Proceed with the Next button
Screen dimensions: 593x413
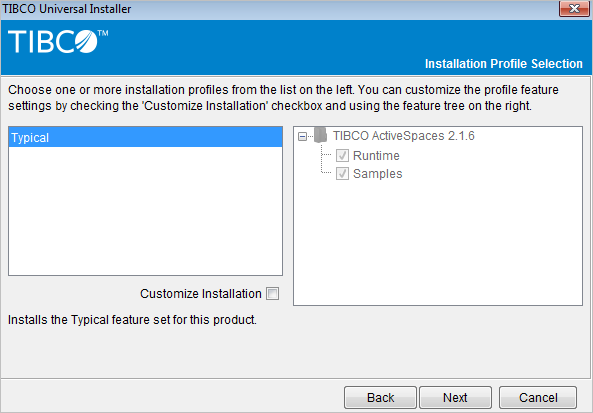(455, 397)
